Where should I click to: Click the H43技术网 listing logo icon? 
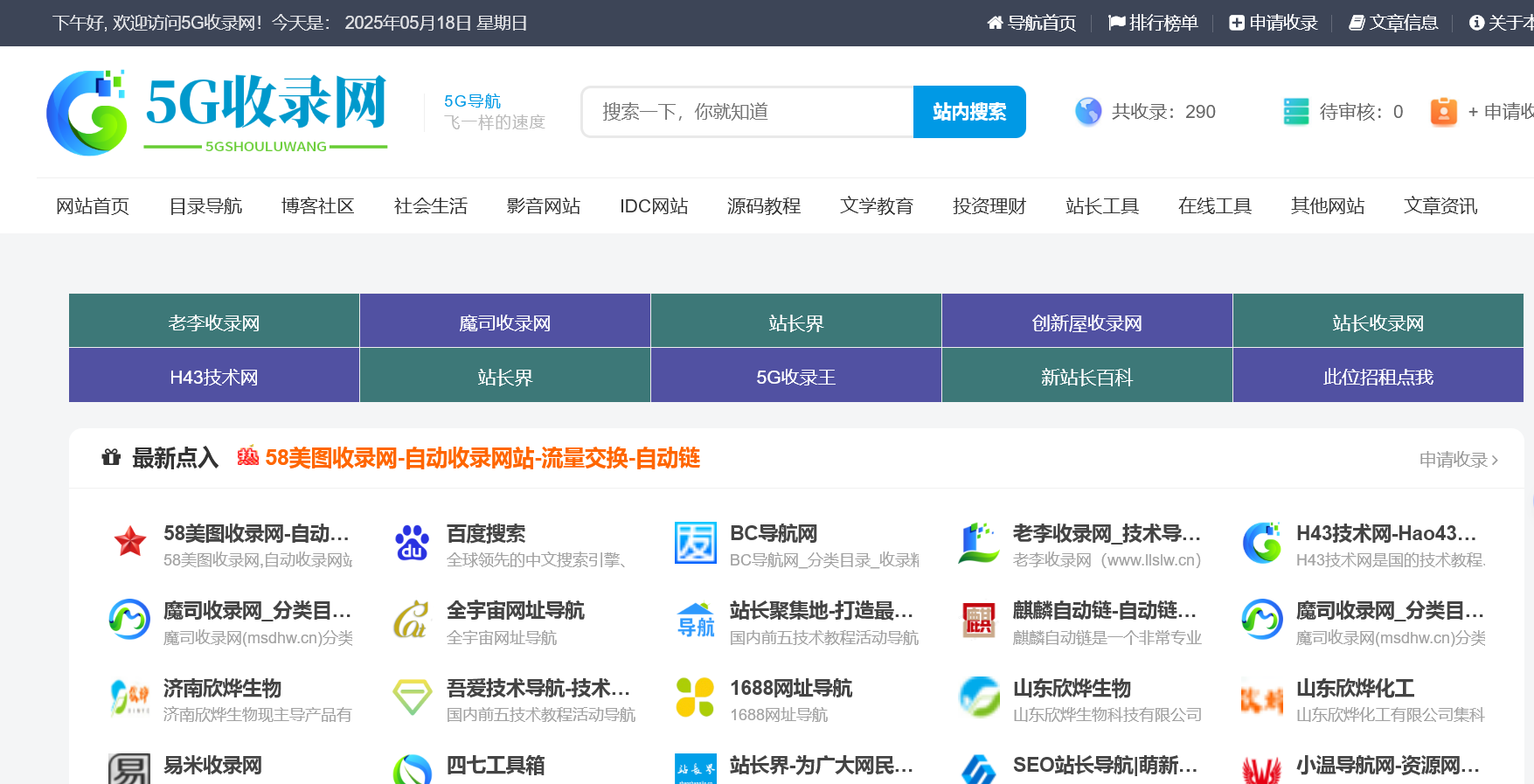click(1262, 543)
